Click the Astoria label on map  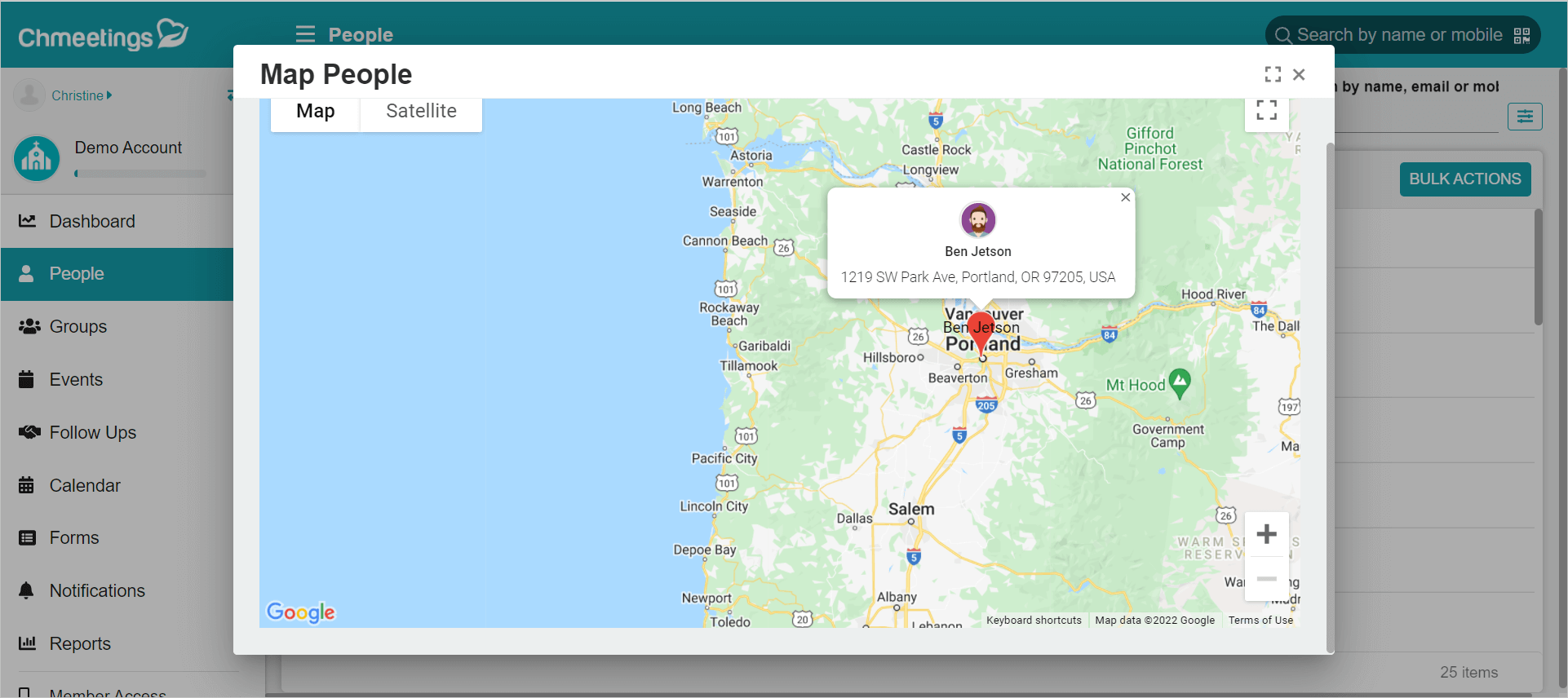[751, 156]
